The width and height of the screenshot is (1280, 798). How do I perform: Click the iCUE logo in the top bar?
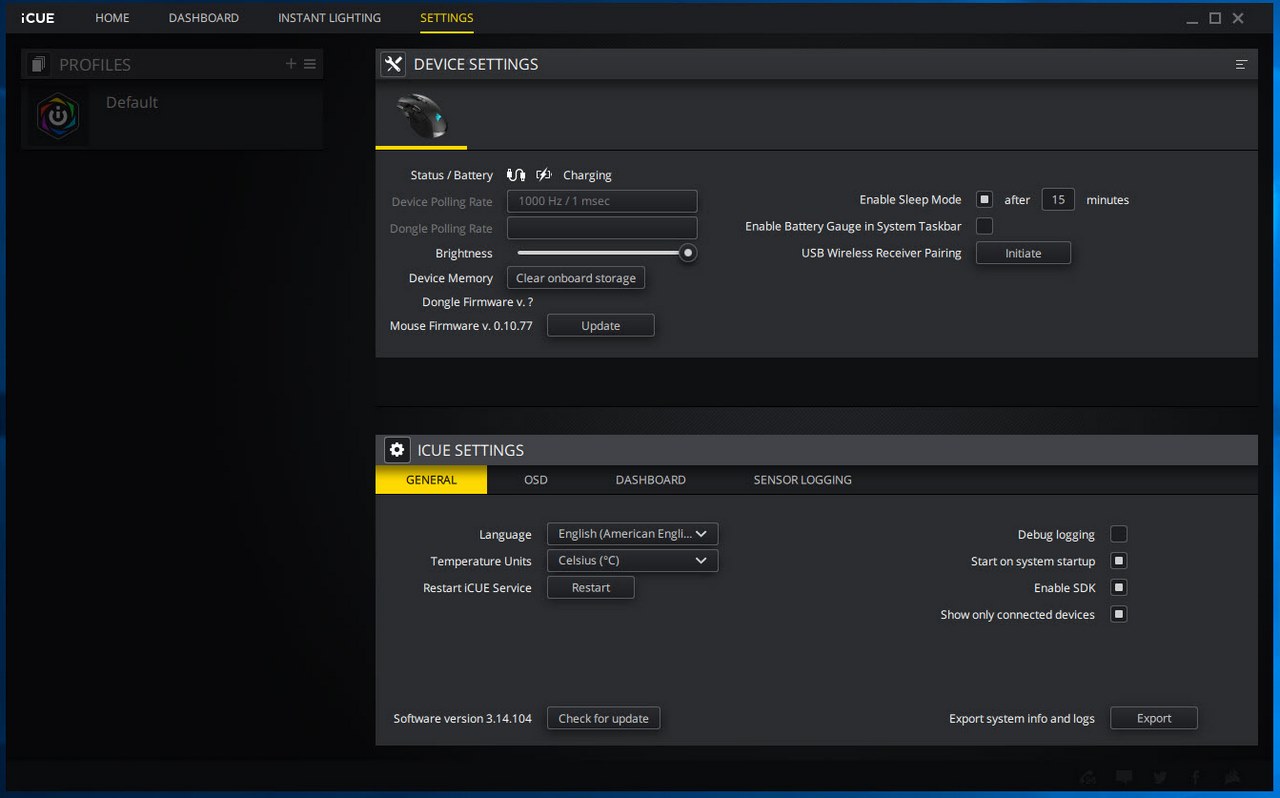point(38,18)
